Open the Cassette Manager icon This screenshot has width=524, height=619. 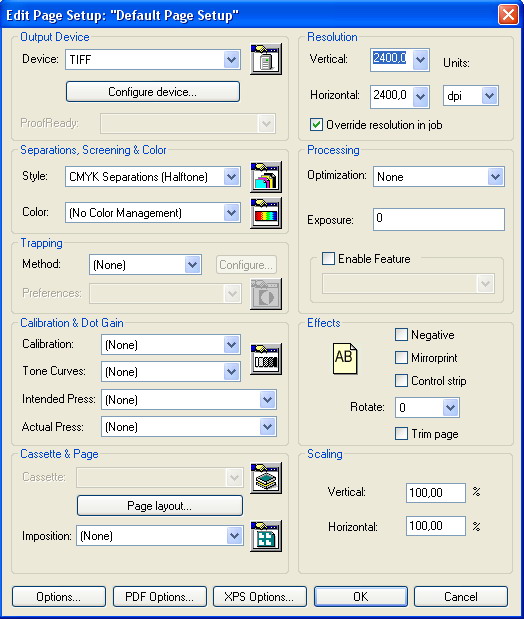pyautogui.click(x=266, y=478)
